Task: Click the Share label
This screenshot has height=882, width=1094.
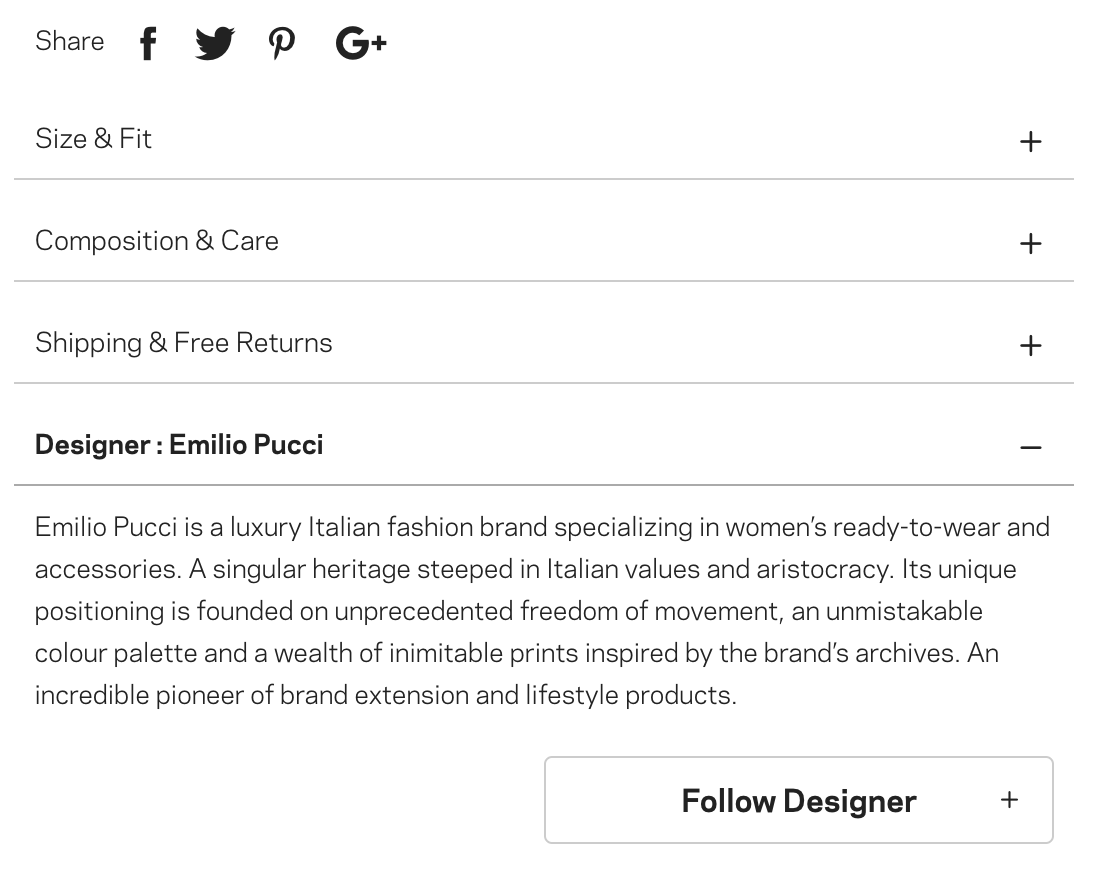Action: point(70,41)
